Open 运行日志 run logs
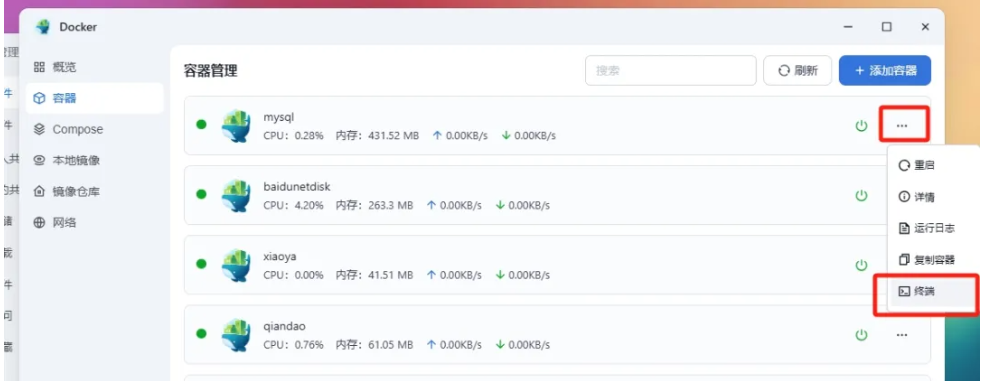 (934, 228)
